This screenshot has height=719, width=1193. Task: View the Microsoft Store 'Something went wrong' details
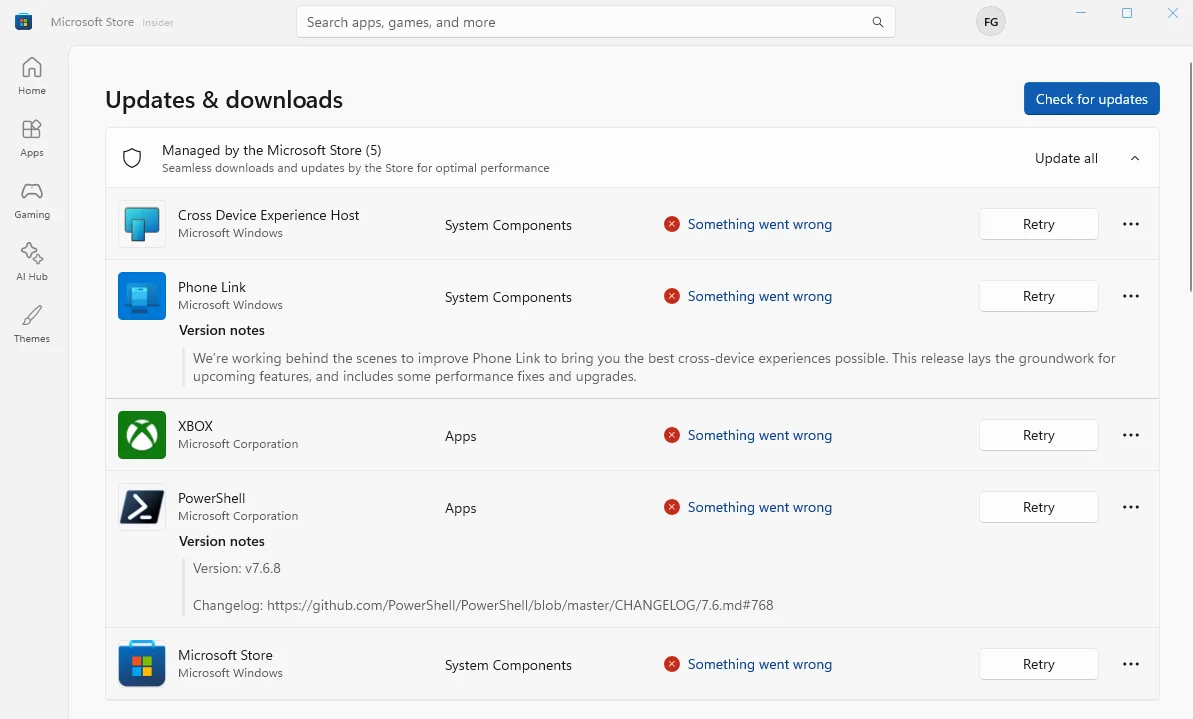[x=759, y=664]
